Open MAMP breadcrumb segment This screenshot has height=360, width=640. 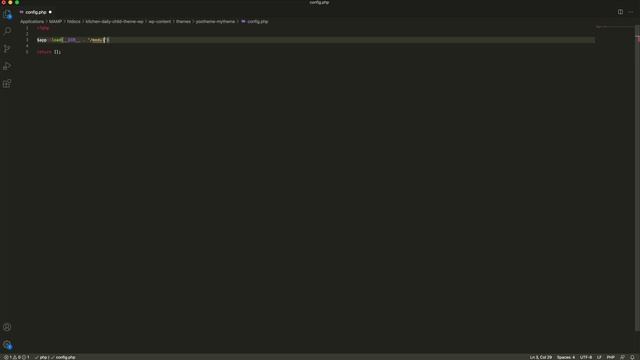click(55, 22)
